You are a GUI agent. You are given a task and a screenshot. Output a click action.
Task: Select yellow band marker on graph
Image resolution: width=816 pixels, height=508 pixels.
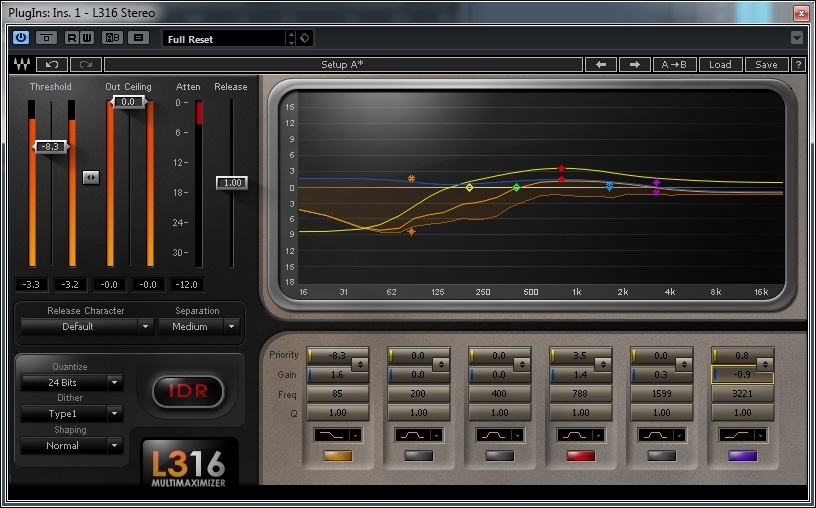469,187
